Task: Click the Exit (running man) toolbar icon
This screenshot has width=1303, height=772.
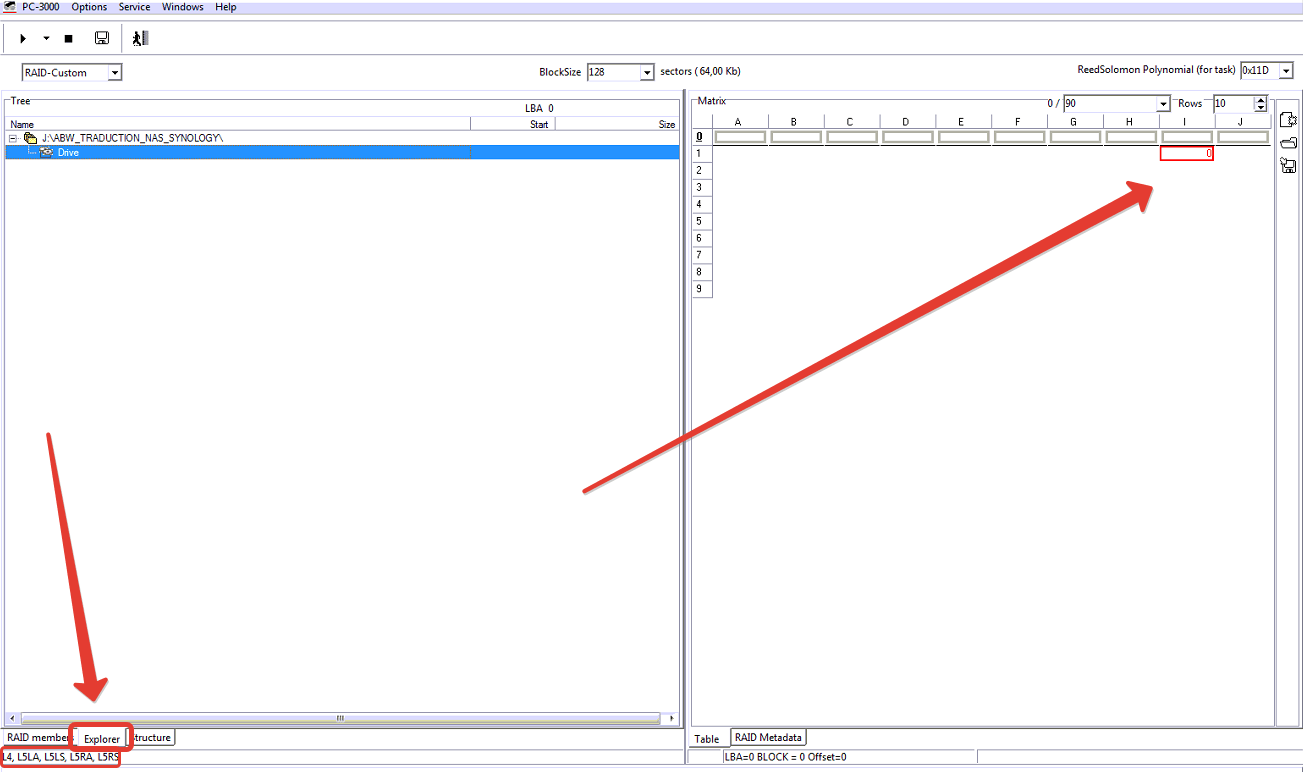Action: [x=140, y=38]
